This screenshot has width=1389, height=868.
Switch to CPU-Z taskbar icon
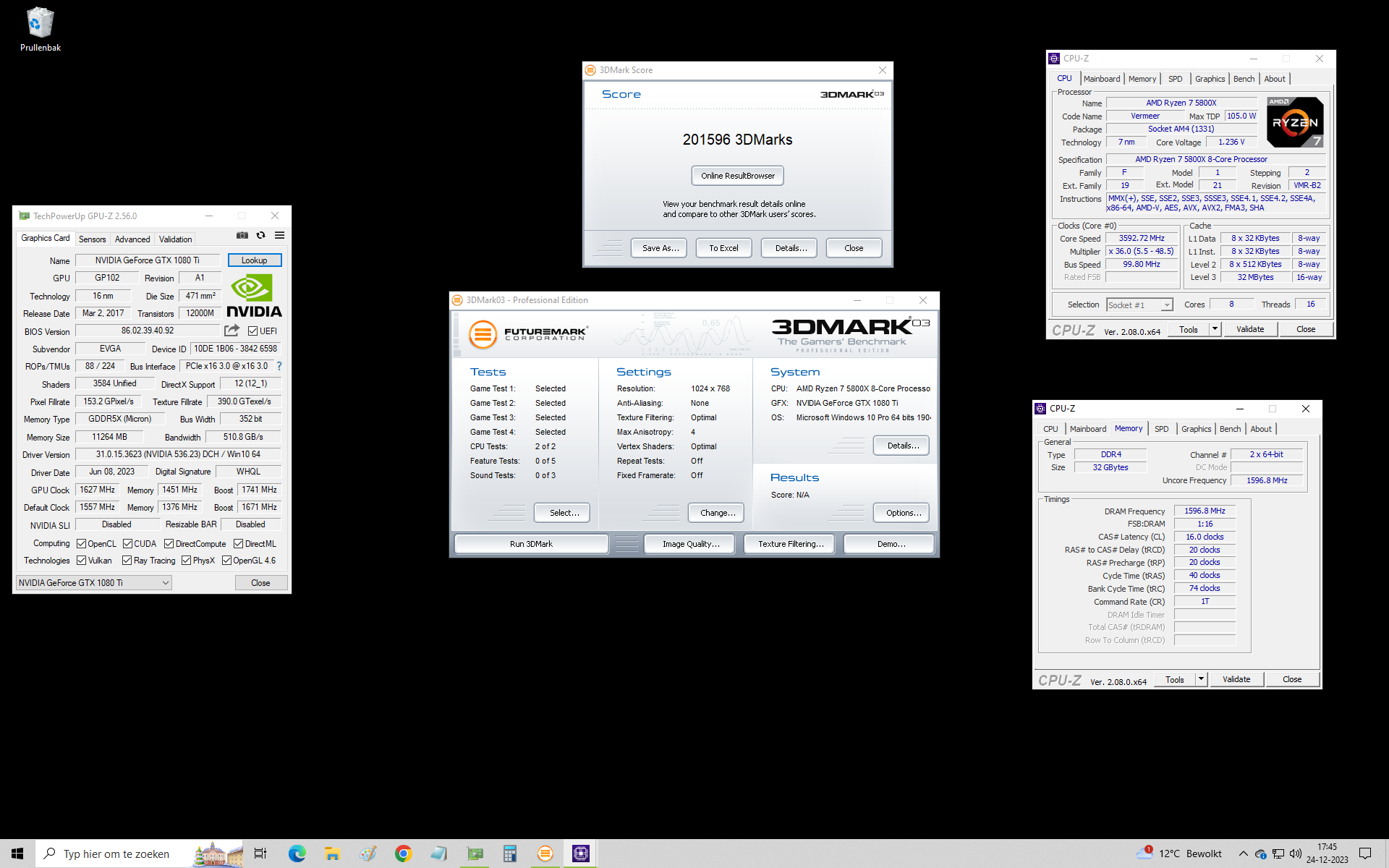click(x=581, y=854)
